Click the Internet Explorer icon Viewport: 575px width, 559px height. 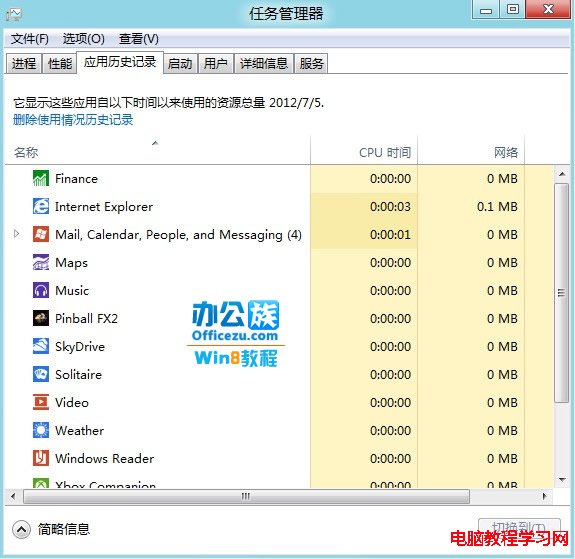click(41, 207)
